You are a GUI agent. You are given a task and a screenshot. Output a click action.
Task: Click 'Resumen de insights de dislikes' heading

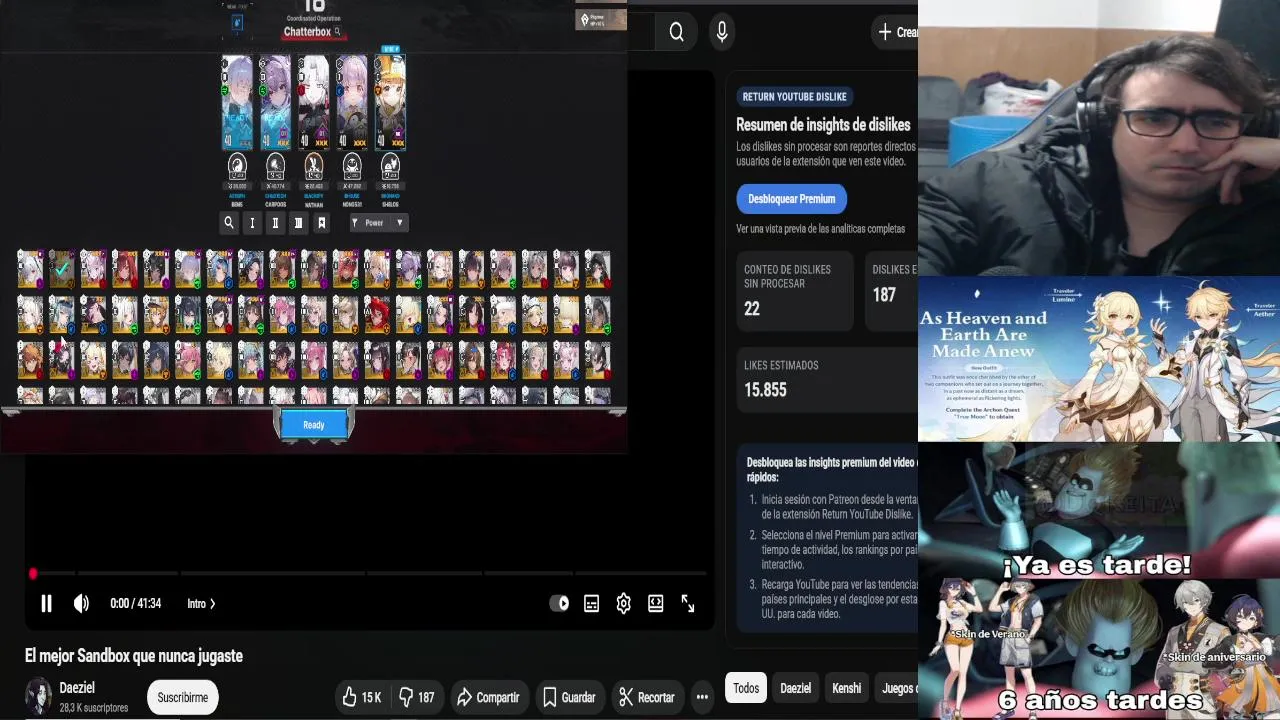(823, 125)
